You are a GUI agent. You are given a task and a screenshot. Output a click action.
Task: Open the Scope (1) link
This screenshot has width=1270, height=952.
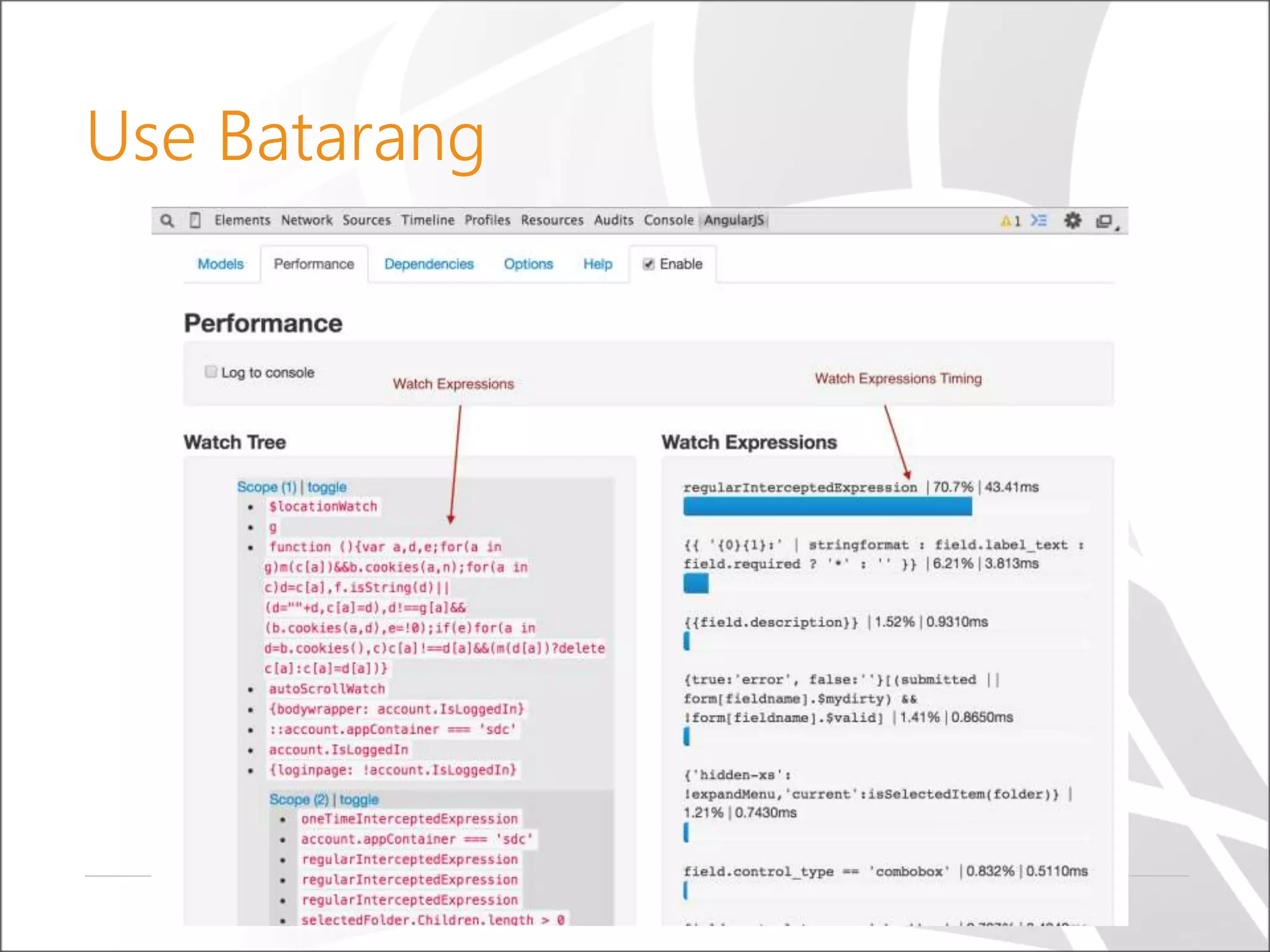click(x=267, y=487)
